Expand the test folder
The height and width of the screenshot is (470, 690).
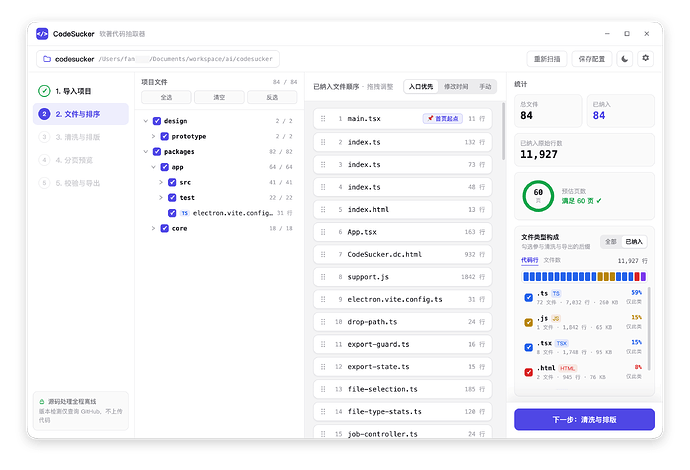[161, 198]
